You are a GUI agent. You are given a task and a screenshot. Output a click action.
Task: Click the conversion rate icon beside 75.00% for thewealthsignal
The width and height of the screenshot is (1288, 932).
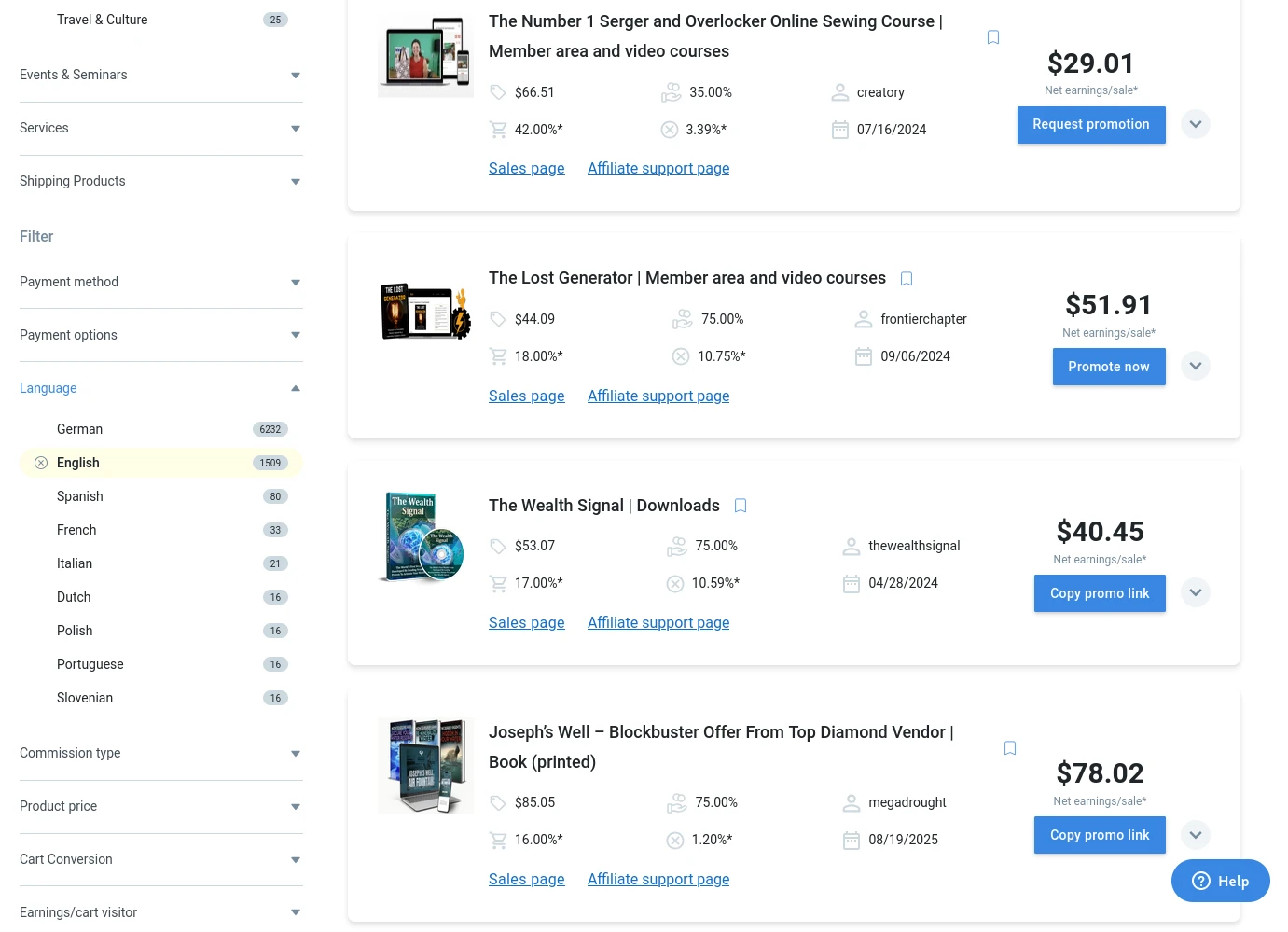pyautogui.click(x=677, y=546)
